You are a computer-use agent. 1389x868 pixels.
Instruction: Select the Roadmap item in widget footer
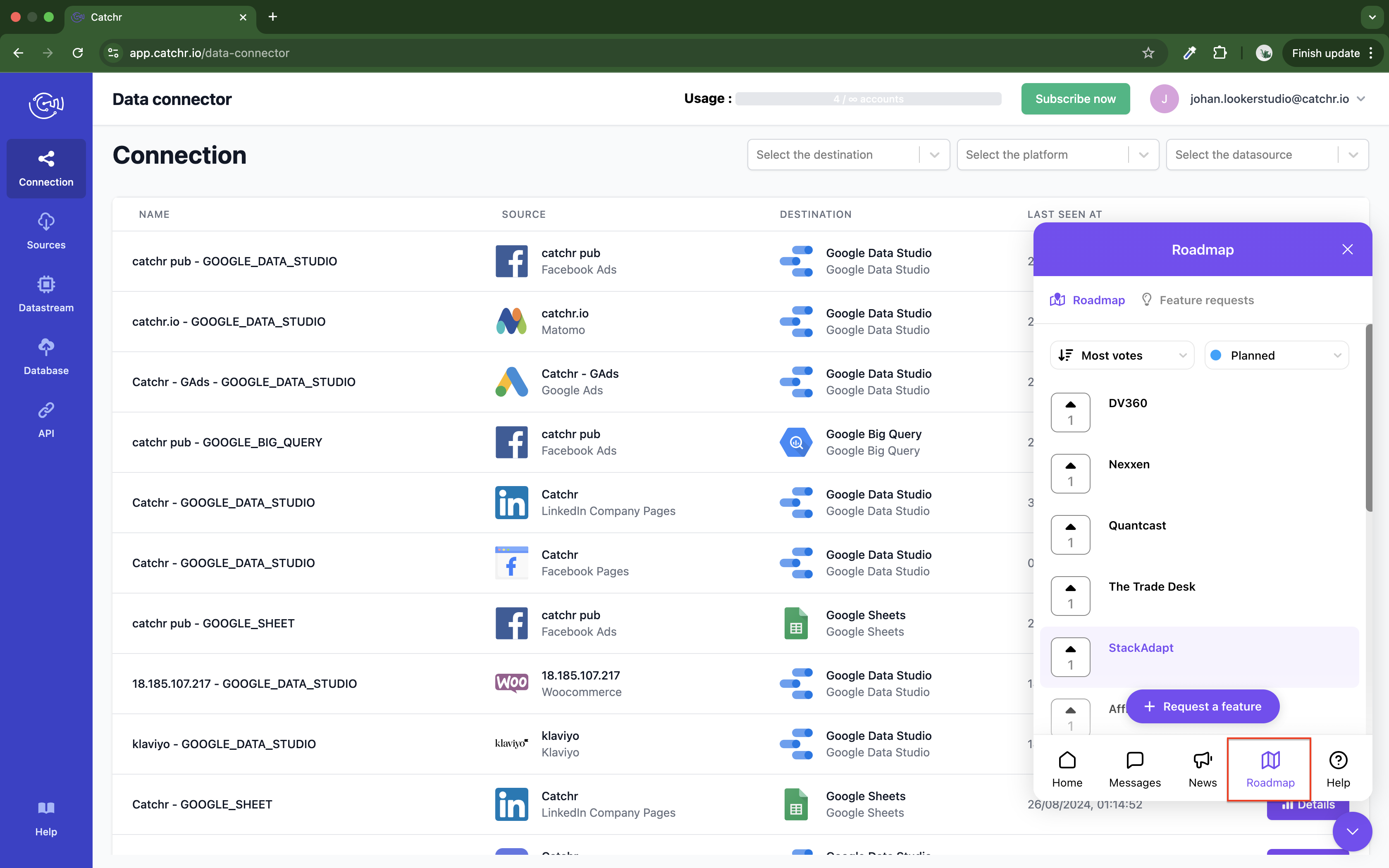[1270, 769]
